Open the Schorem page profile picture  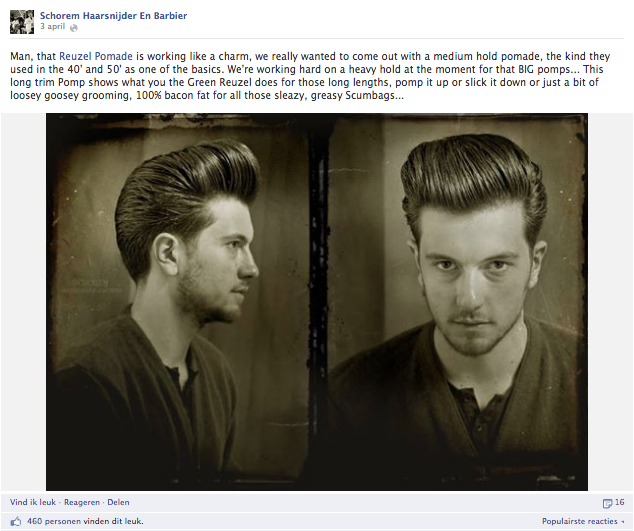tap(22, 22)
